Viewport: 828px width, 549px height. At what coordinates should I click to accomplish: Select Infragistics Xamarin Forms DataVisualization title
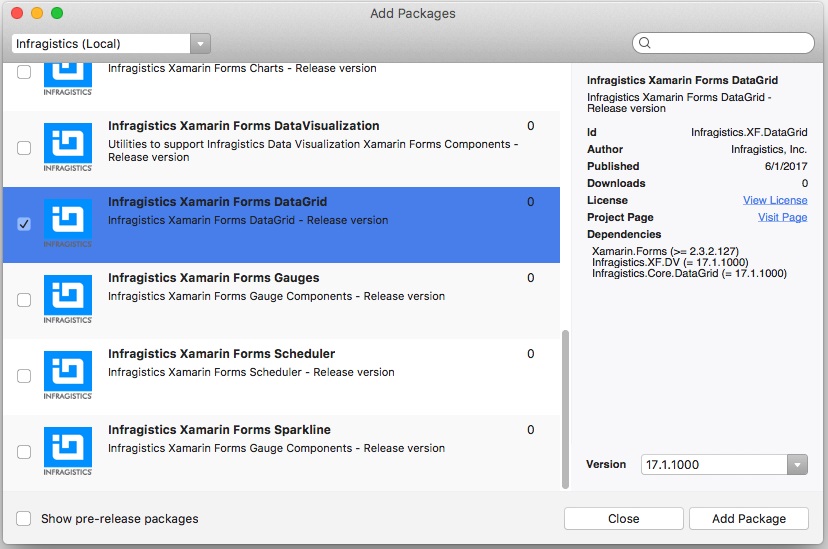click(243, 126)
